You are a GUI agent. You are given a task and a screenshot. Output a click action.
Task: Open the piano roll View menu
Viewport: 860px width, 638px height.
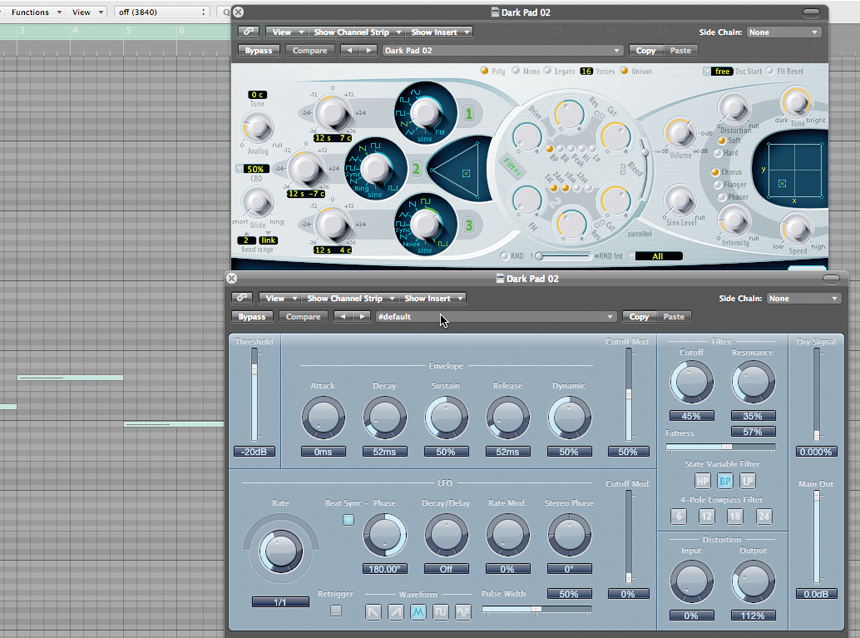(x=86, y=12)
